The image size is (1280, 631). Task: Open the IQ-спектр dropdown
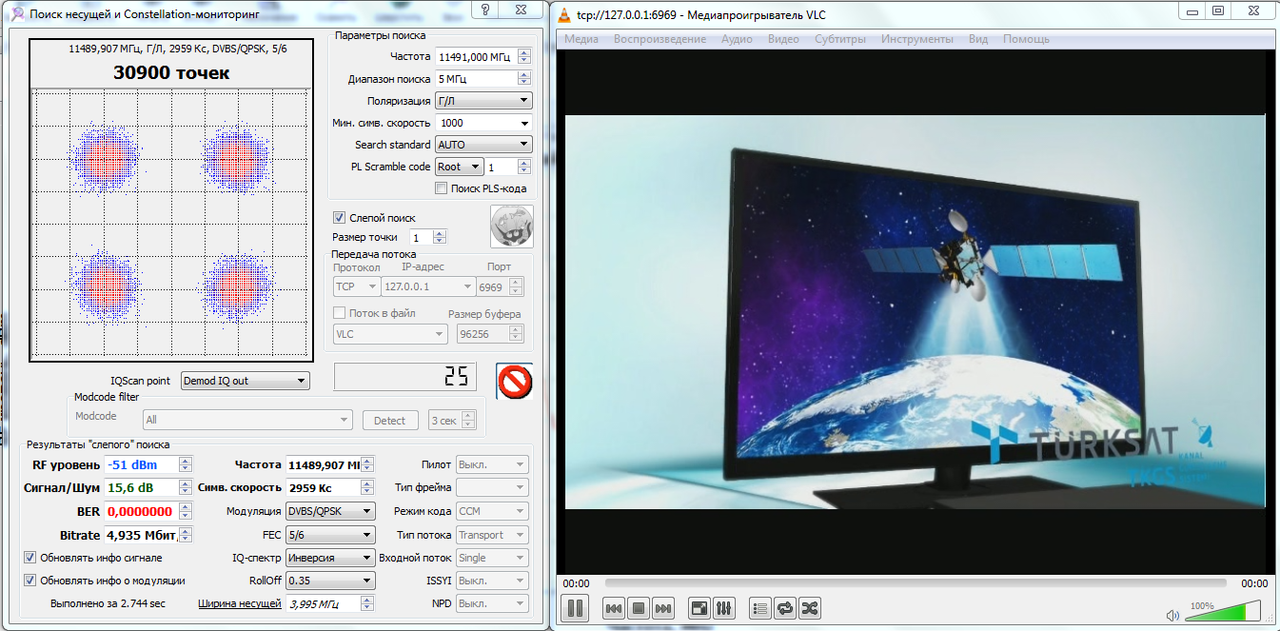point(329,558)
